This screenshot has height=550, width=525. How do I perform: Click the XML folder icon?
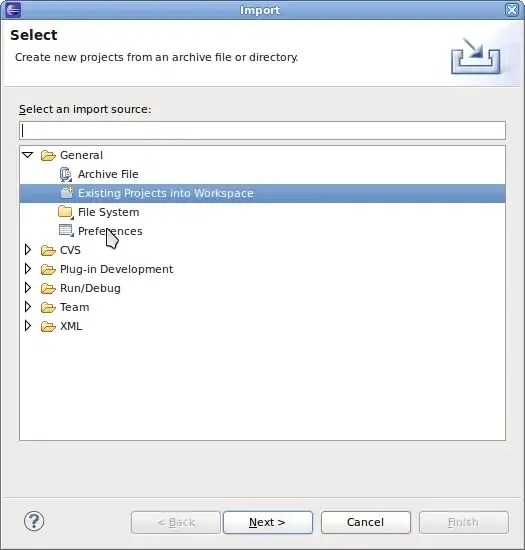[x=48, y=326]
